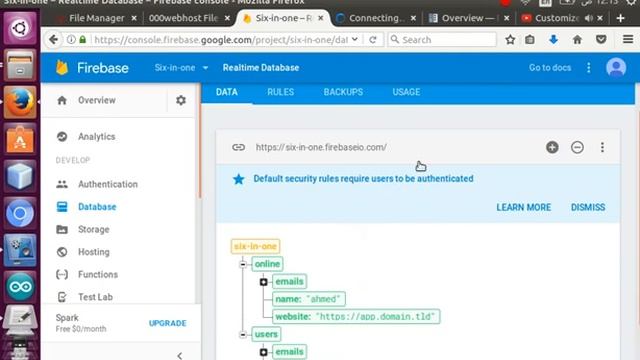This screenshot has height=360, width=640.
Task: Click the Firefox search box
Action: pyautogui.click(x=442, y=40)
